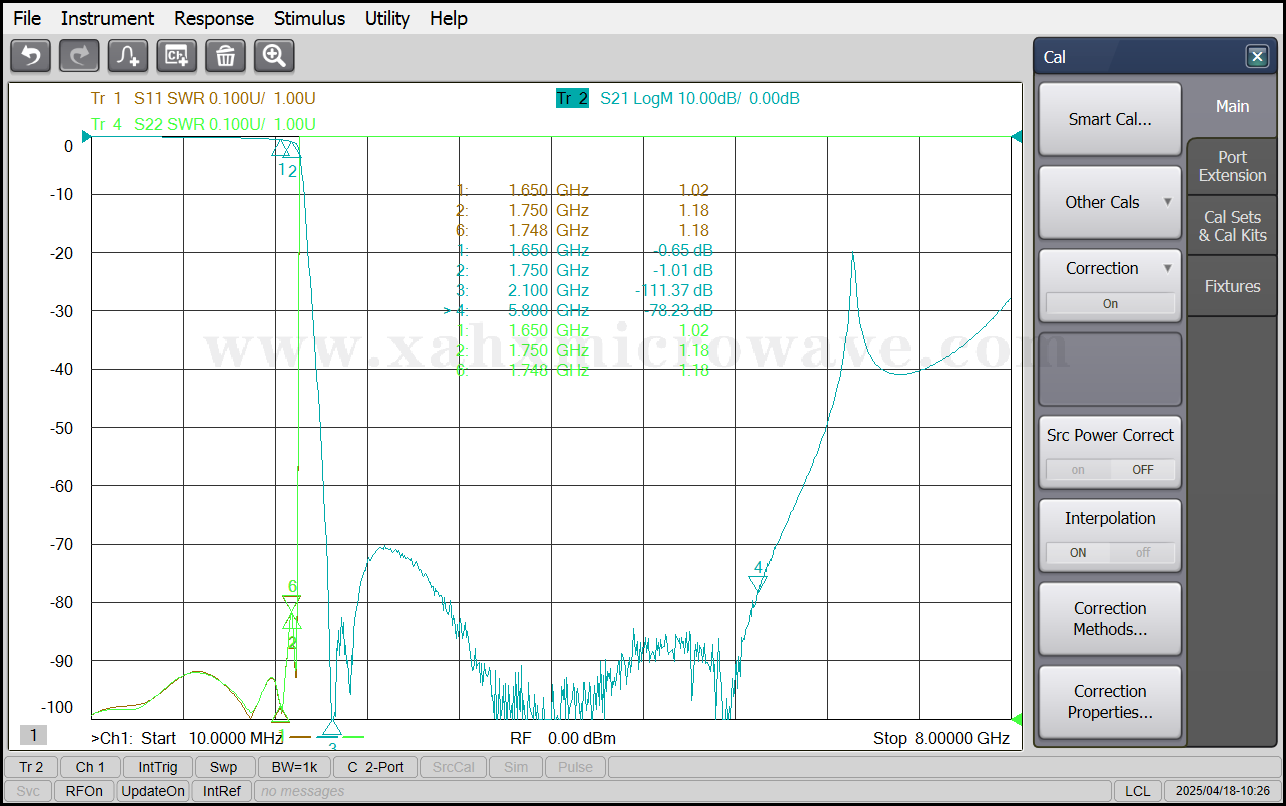This screenshot has width=1286, height=806.
Task: Click the RFOn status bar button
Action: [x=84, y=791]
